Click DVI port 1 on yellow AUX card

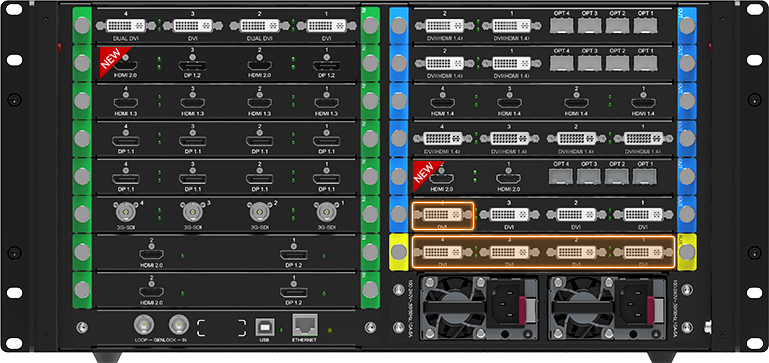pos(642,252)
